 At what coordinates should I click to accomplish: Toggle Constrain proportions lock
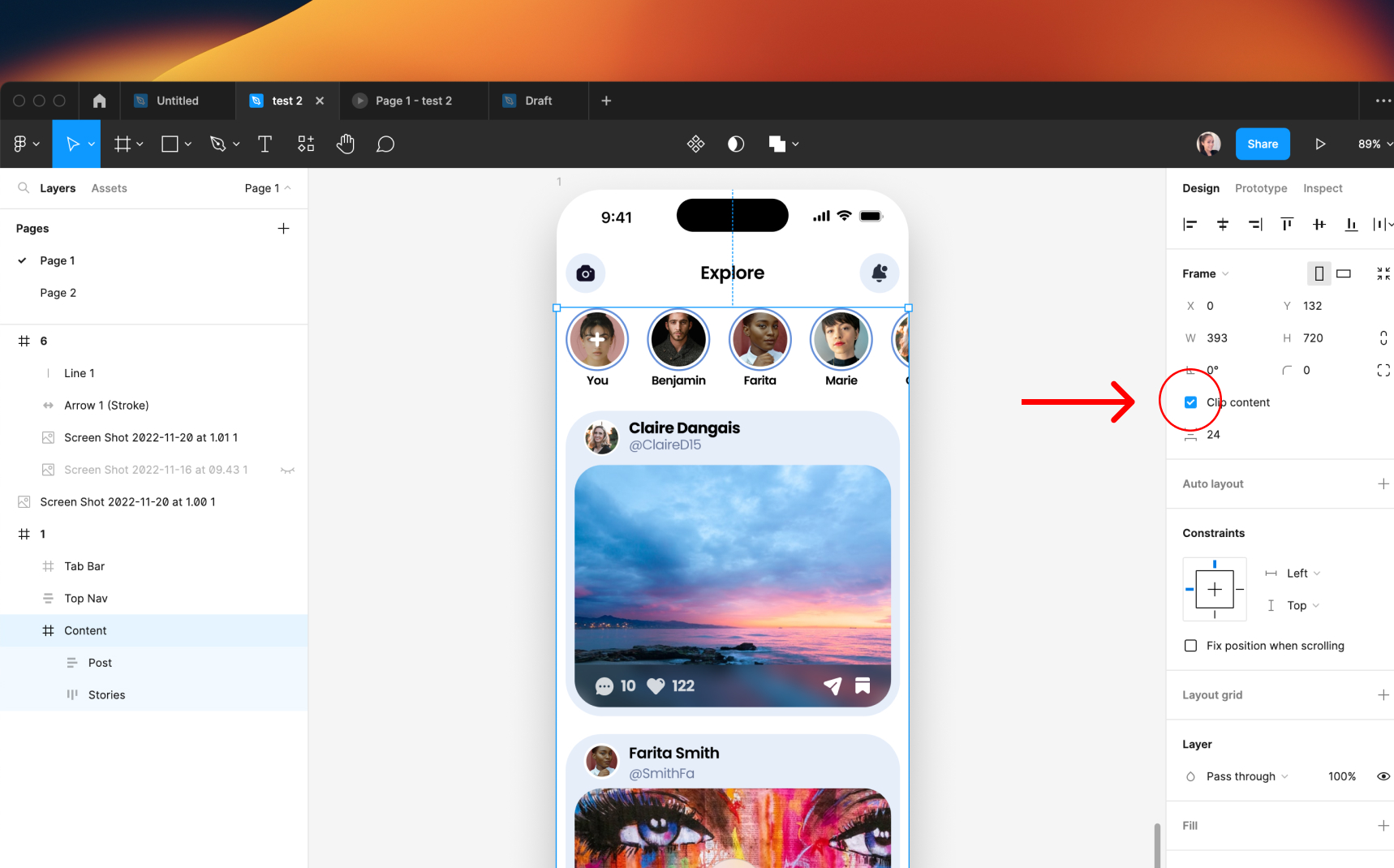[x=1383, y=337]
